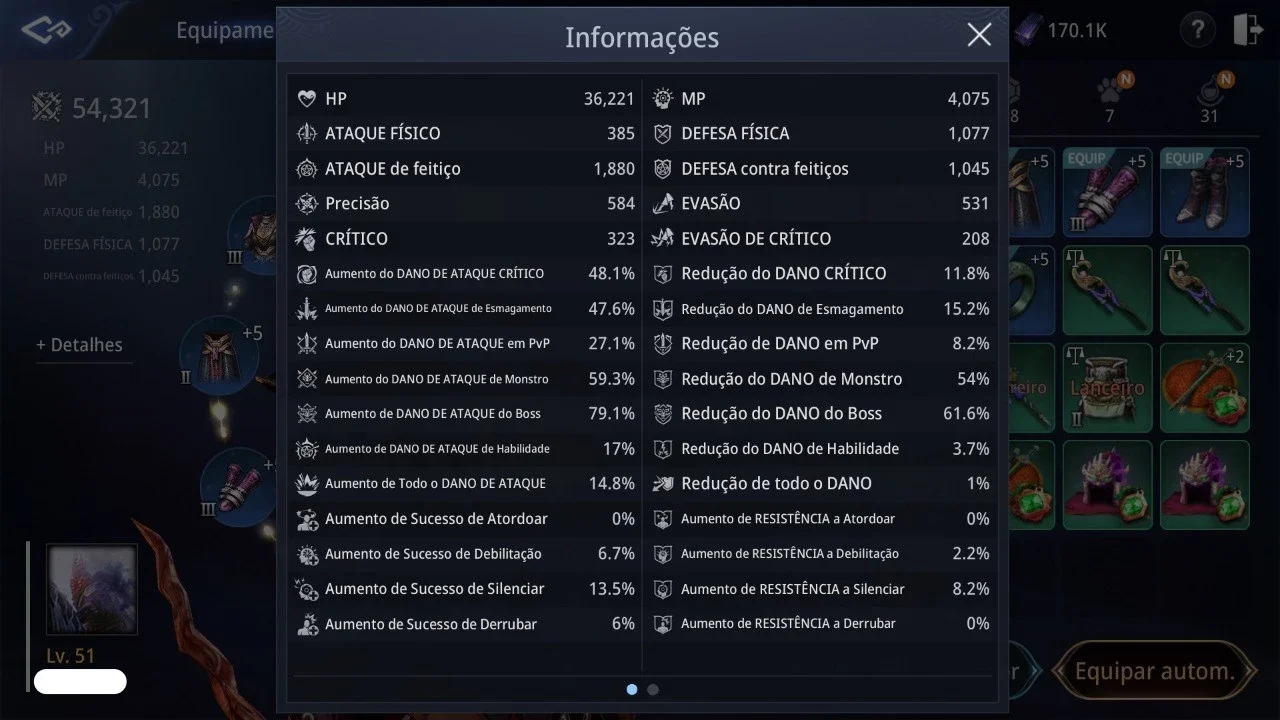This screenshot has width=1280, height=720.
Task: Open the potion flask icon tab
Action: pyautogui.click(x=1212, y=92)
